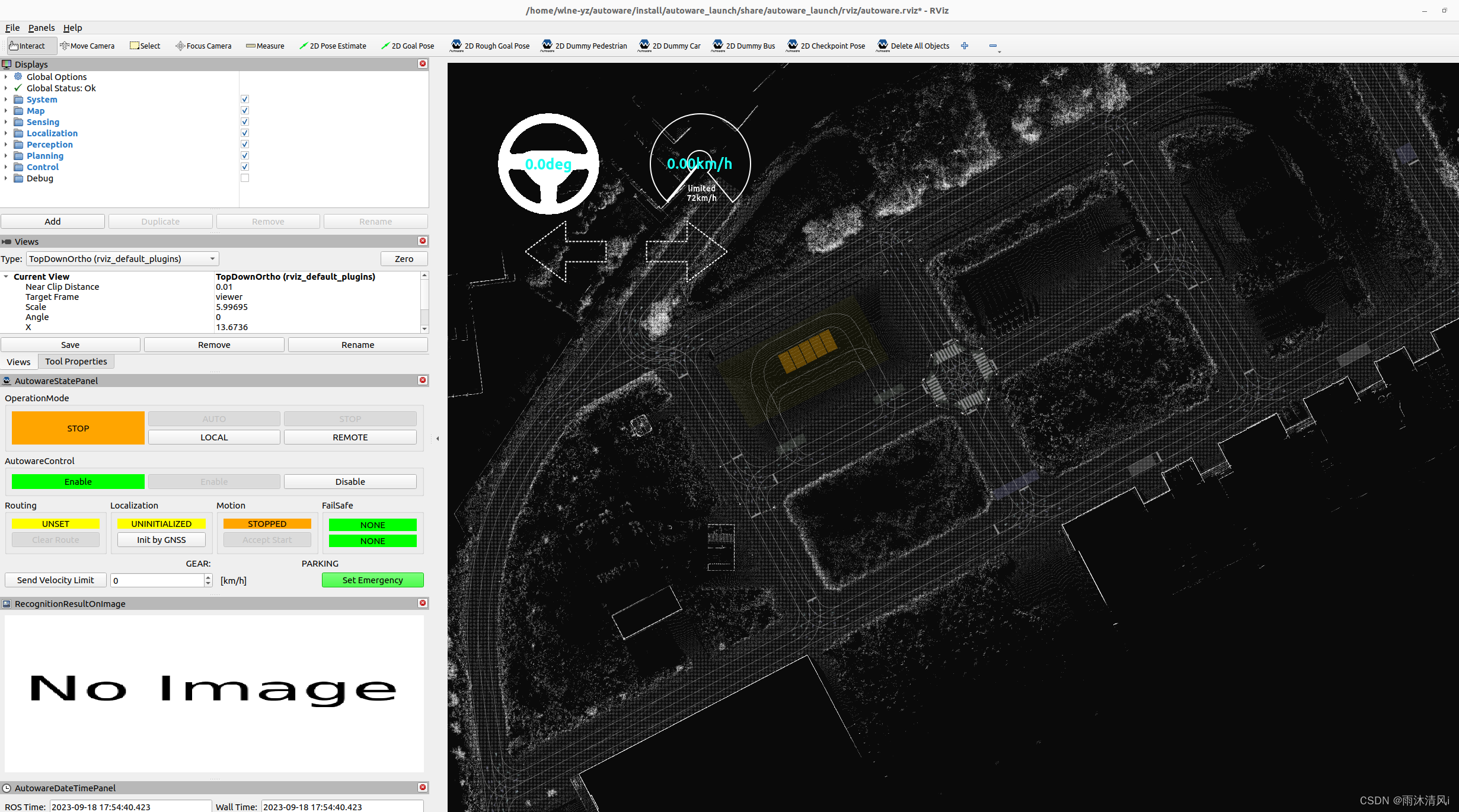Select the 2D Dummy Car tool
Viewport: 1459px width, 812px height.
point(670,46)
